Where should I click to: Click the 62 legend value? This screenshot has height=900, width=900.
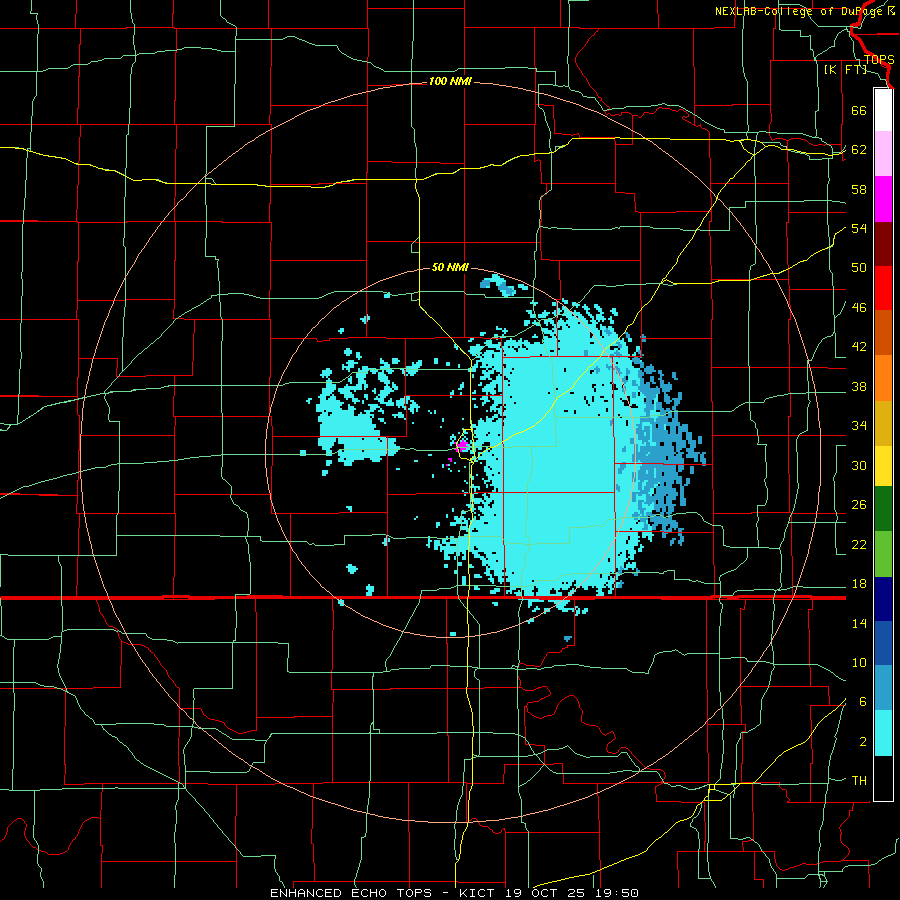point(859,150)
